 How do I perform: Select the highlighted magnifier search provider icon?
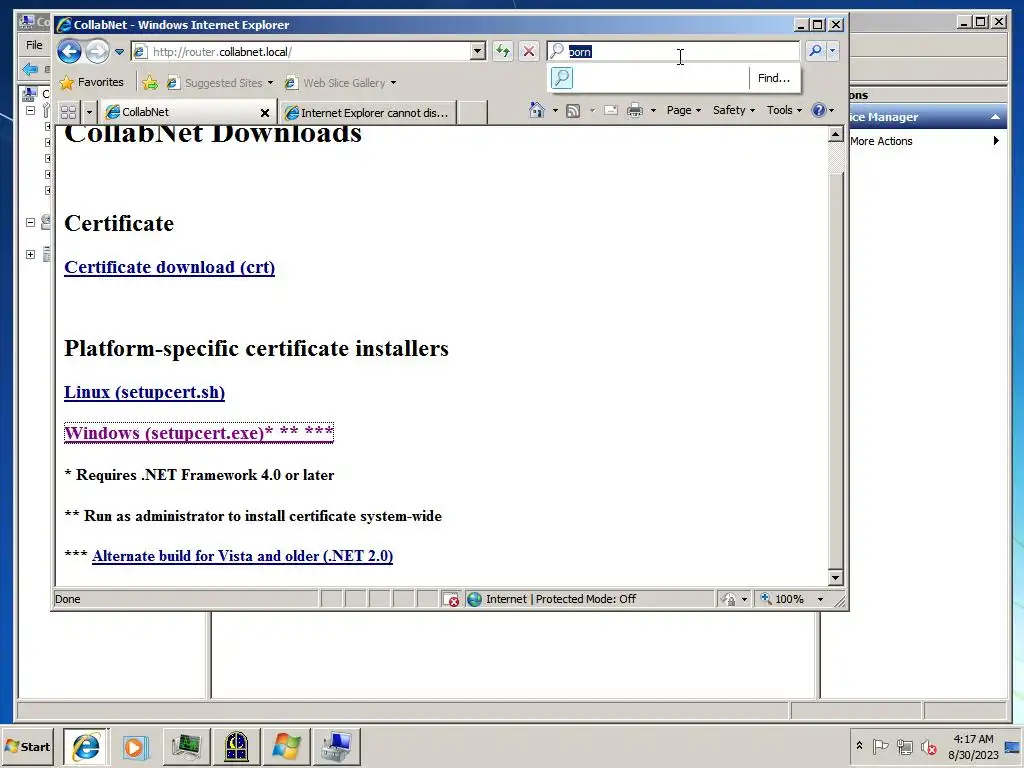tap(562, 78)
